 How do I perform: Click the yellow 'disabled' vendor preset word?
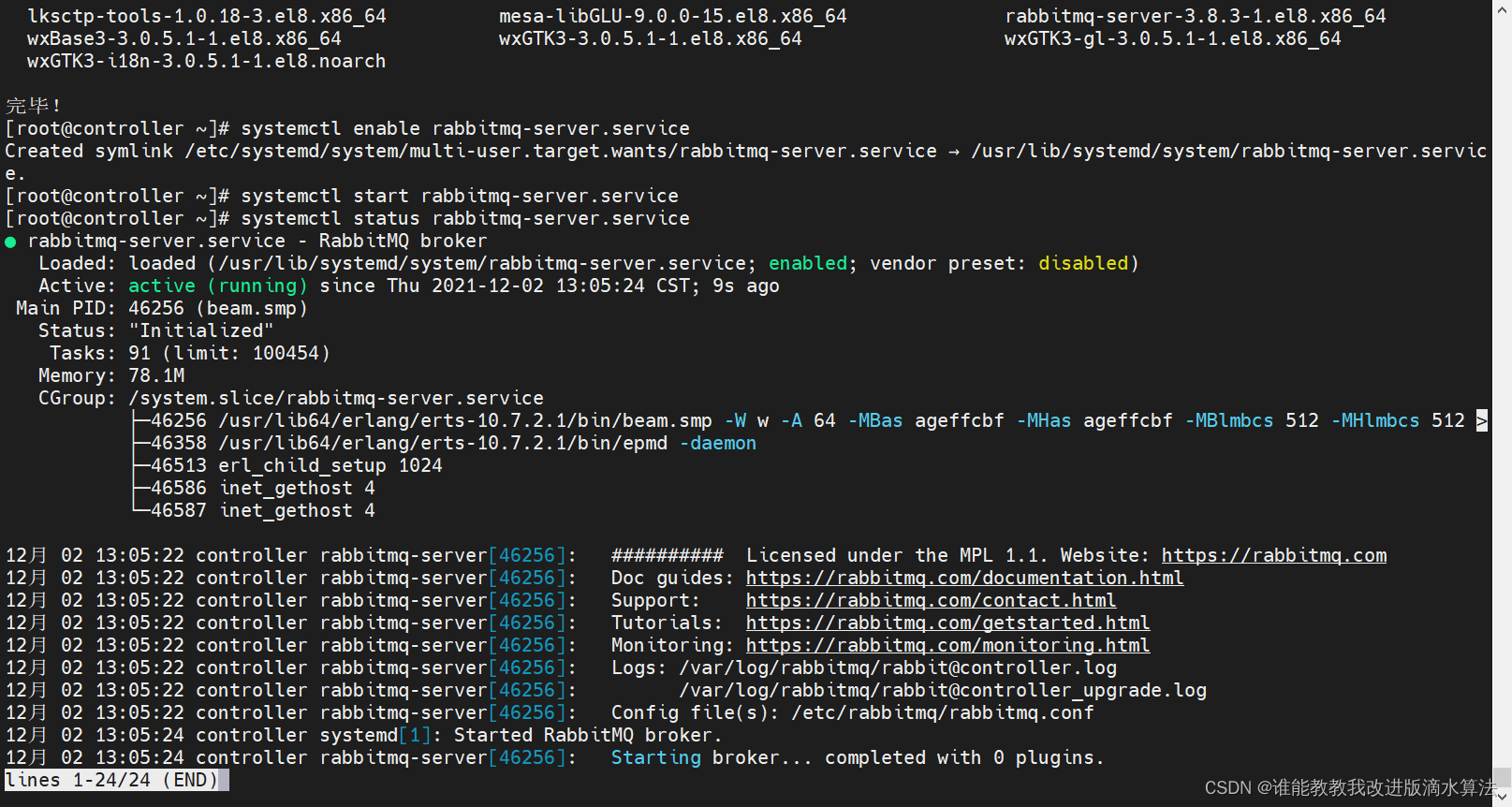point(1083,263)
